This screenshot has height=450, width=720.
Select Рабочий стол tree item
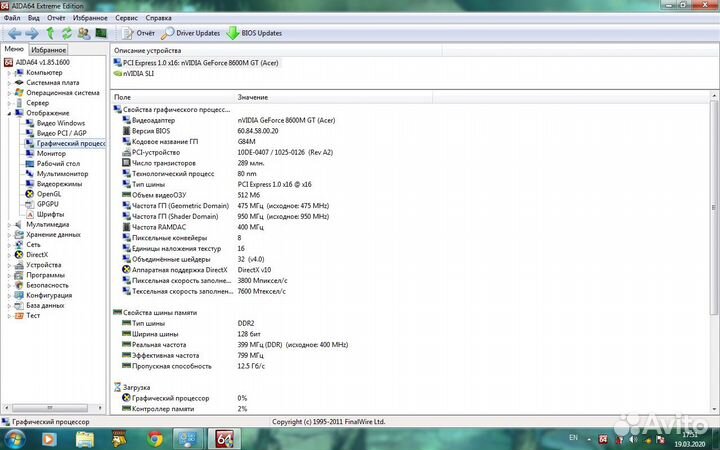[x=58, y=163]
